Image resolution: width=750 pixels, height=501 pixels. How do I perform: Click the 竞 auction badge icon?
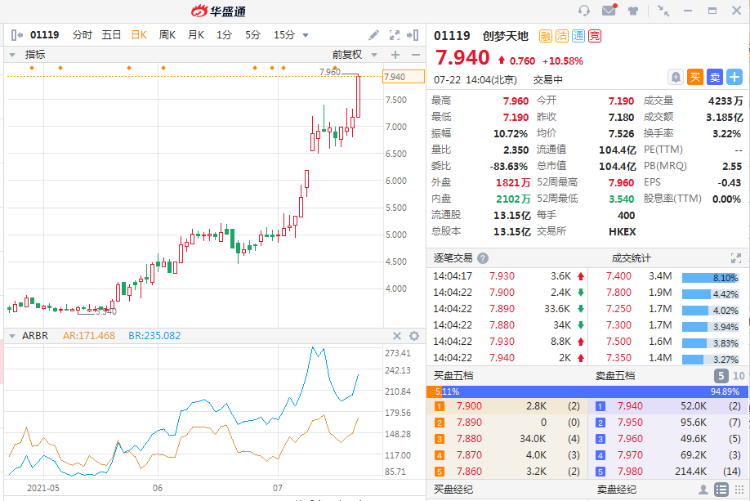point(595,36)
